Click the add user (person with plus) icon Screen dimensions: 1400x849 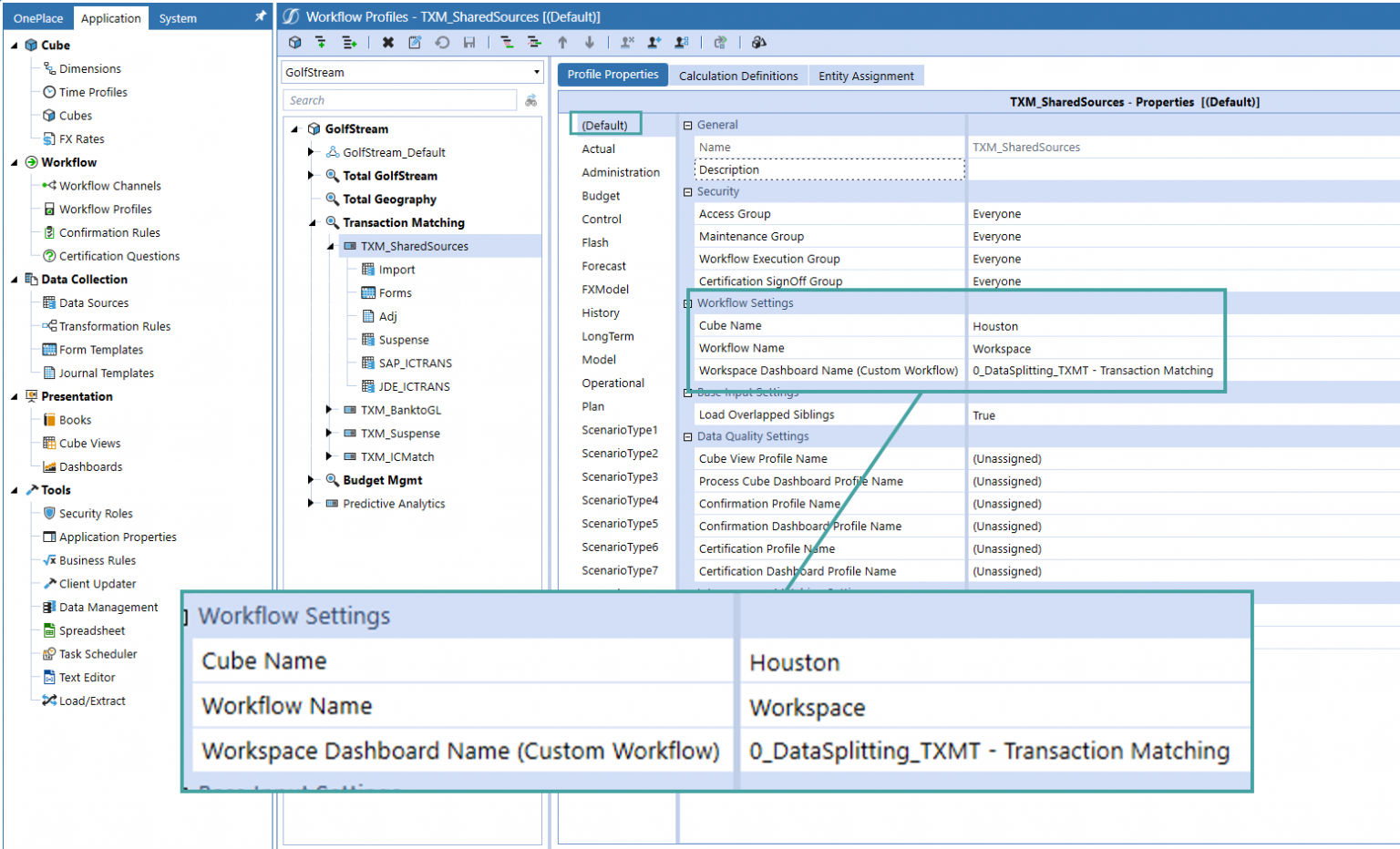[654, 42]
